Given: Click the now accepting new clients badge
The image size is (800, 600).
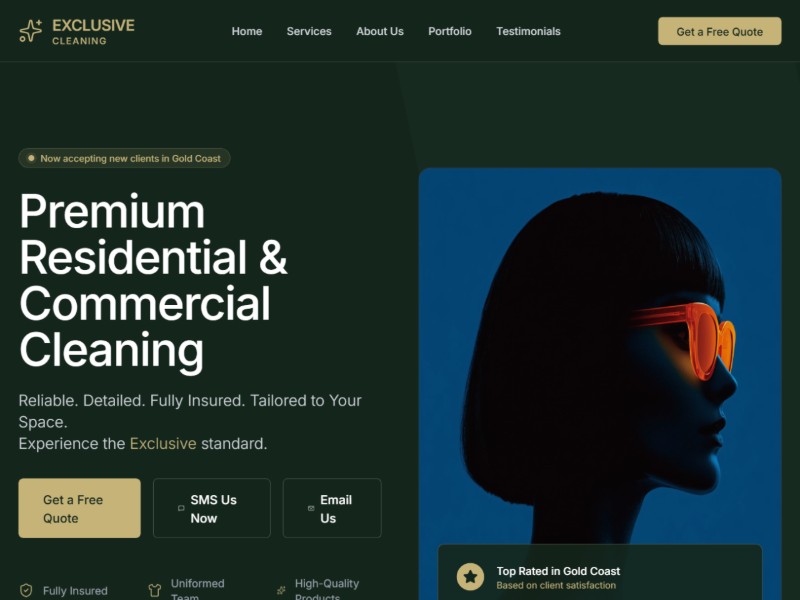Looking at the screenshot, I should (x=124, y=158).
